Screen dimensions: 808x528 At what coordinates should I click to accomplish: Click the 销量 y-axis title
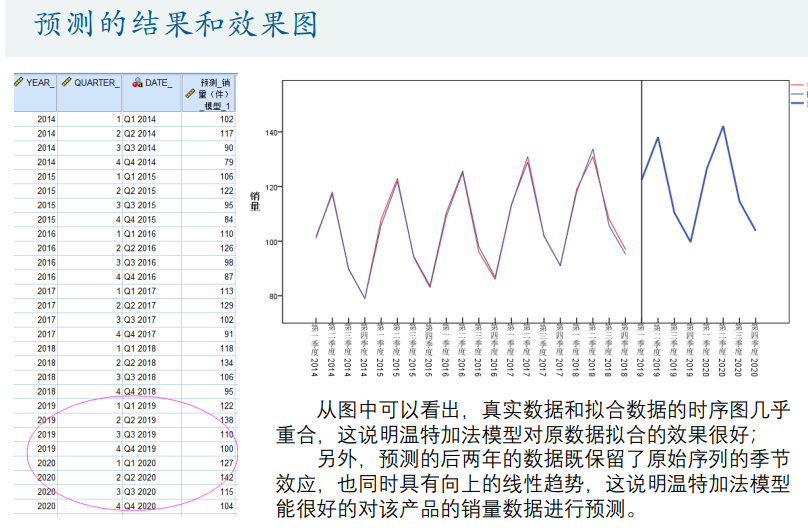coord(255,200)
